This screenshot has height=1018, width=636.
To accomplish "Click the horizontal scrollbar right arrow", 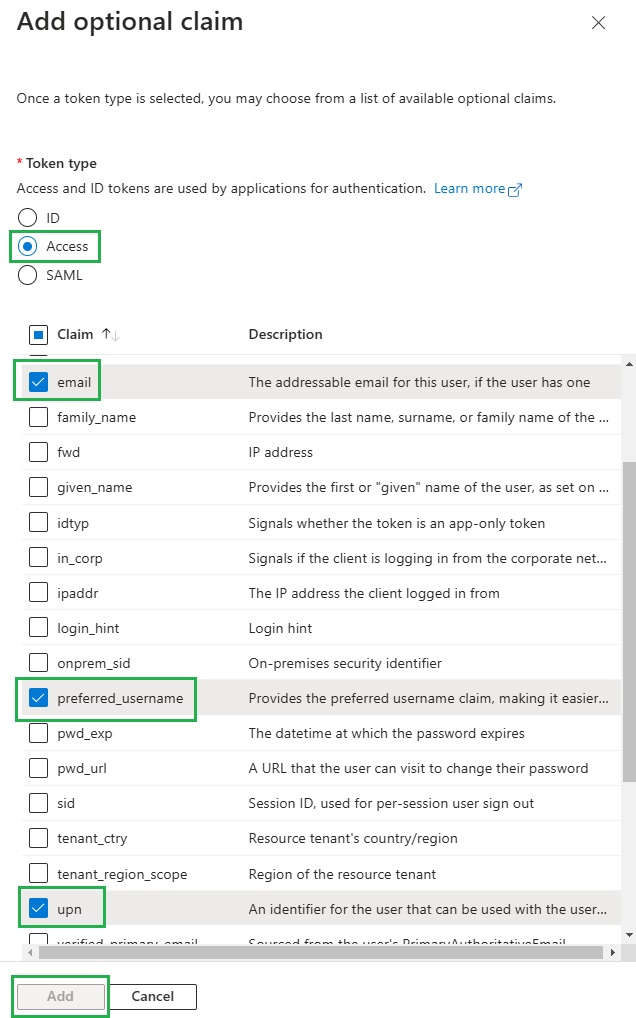I will point(613,952).
